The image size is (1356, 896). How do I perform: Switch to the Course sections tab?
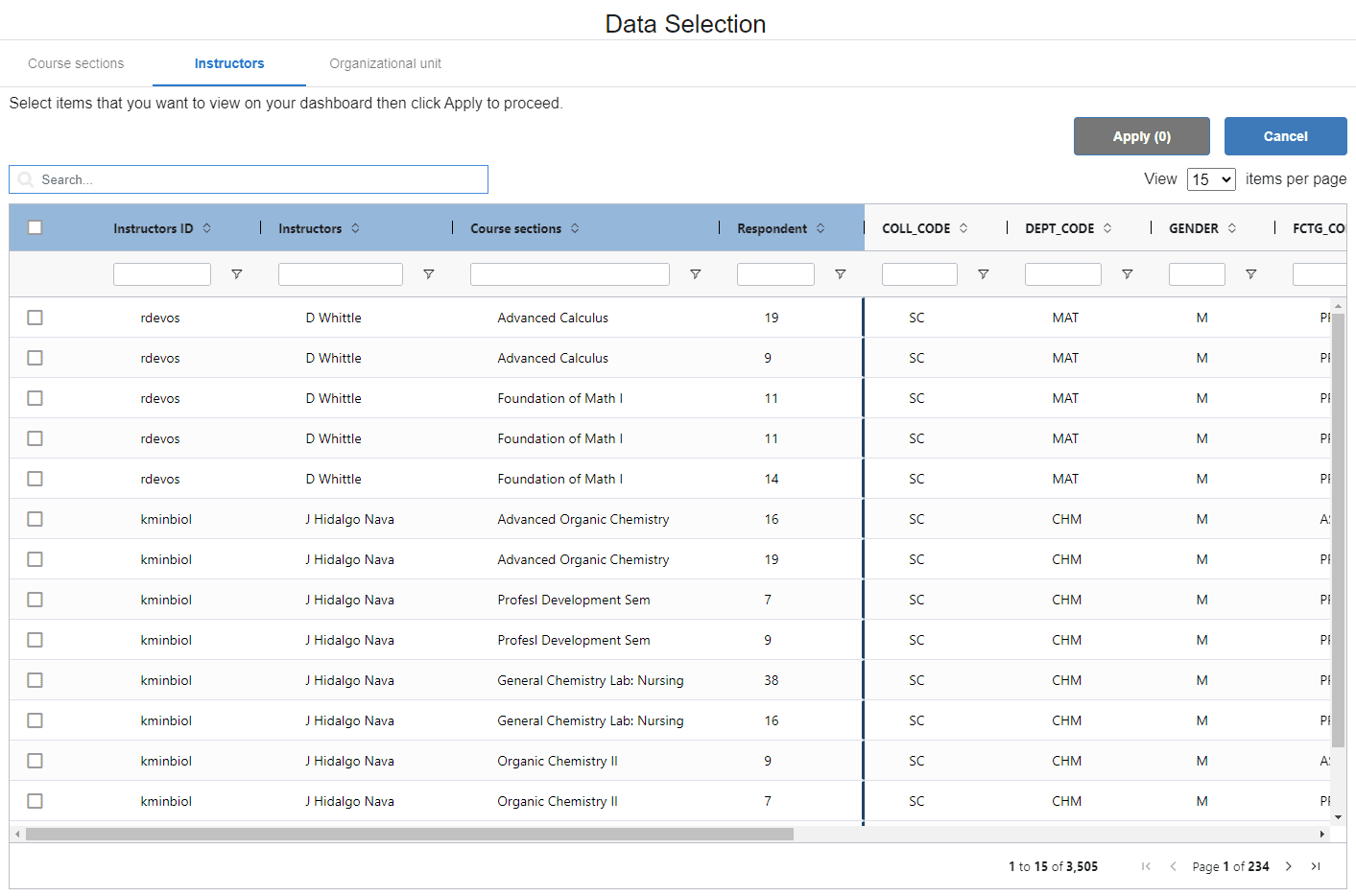click(x=76, y=63)
